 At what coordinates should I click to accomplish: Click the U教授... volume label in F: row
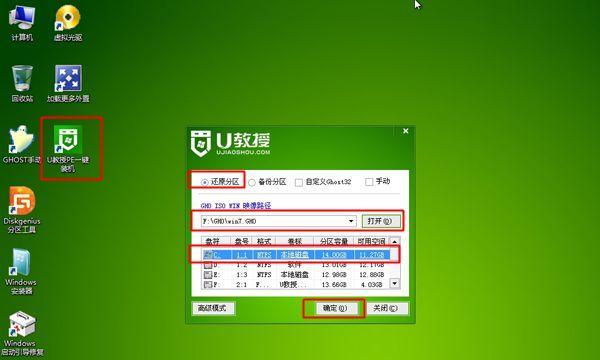pyautogui.click(x=293, y=285)
